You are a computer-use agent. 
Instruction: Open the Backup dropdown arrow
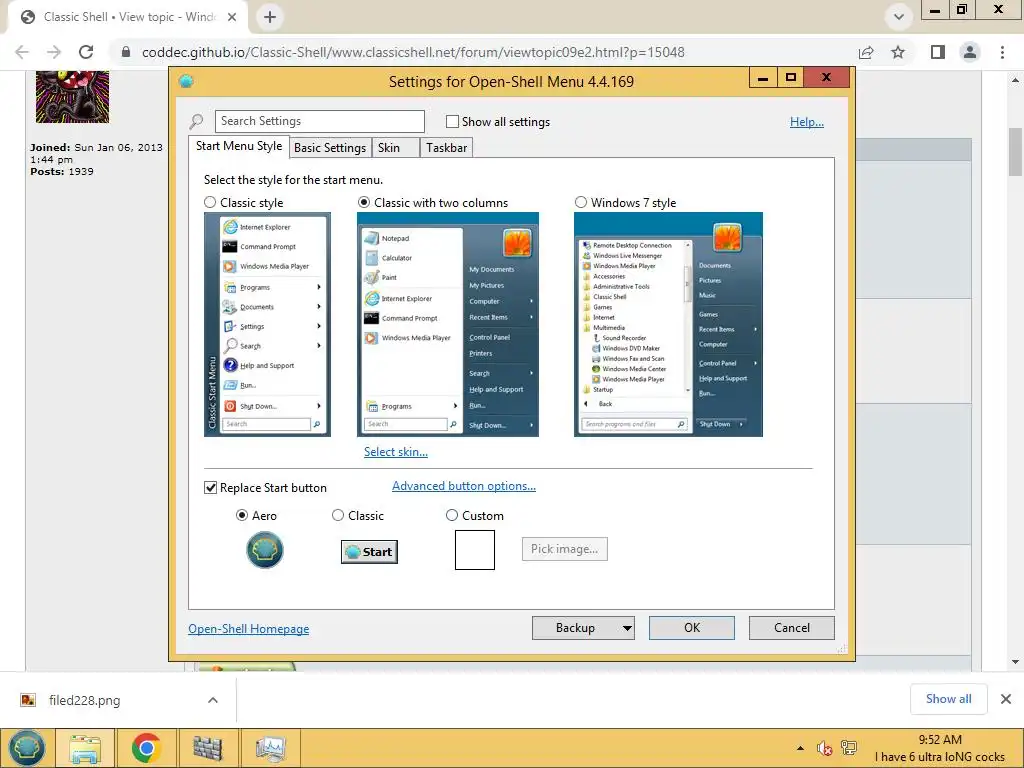pyautogui.click(x=627, y=628)
